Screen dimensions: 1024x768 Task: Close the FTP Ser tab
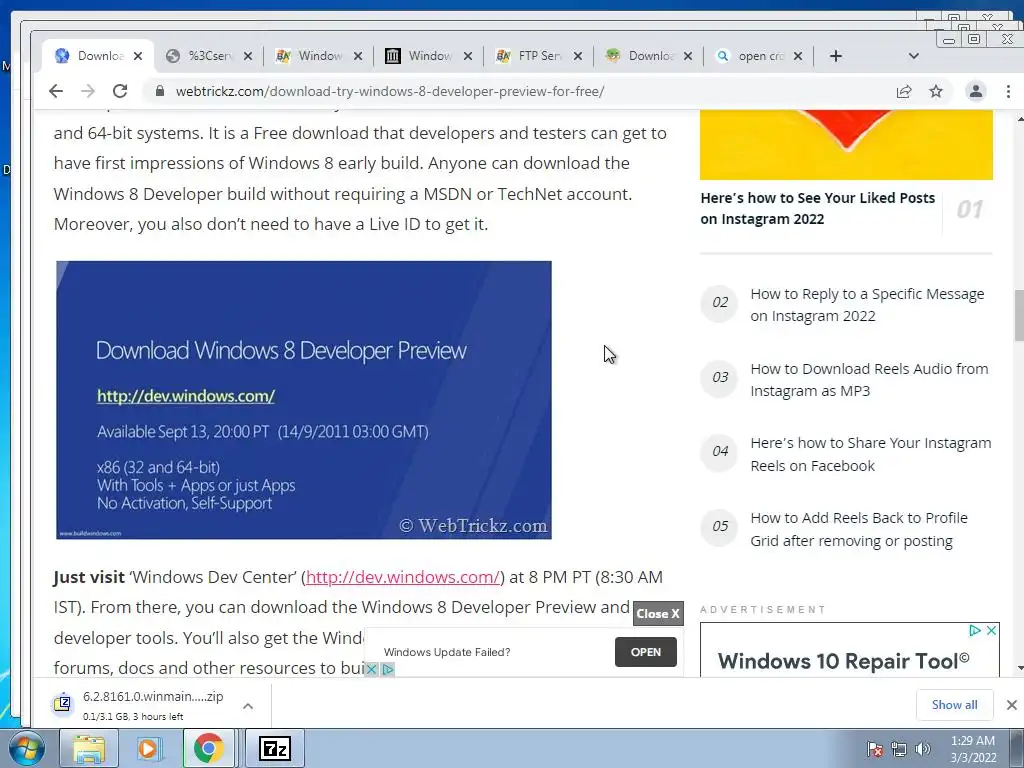pyautogui.click(x=578, y=56)
